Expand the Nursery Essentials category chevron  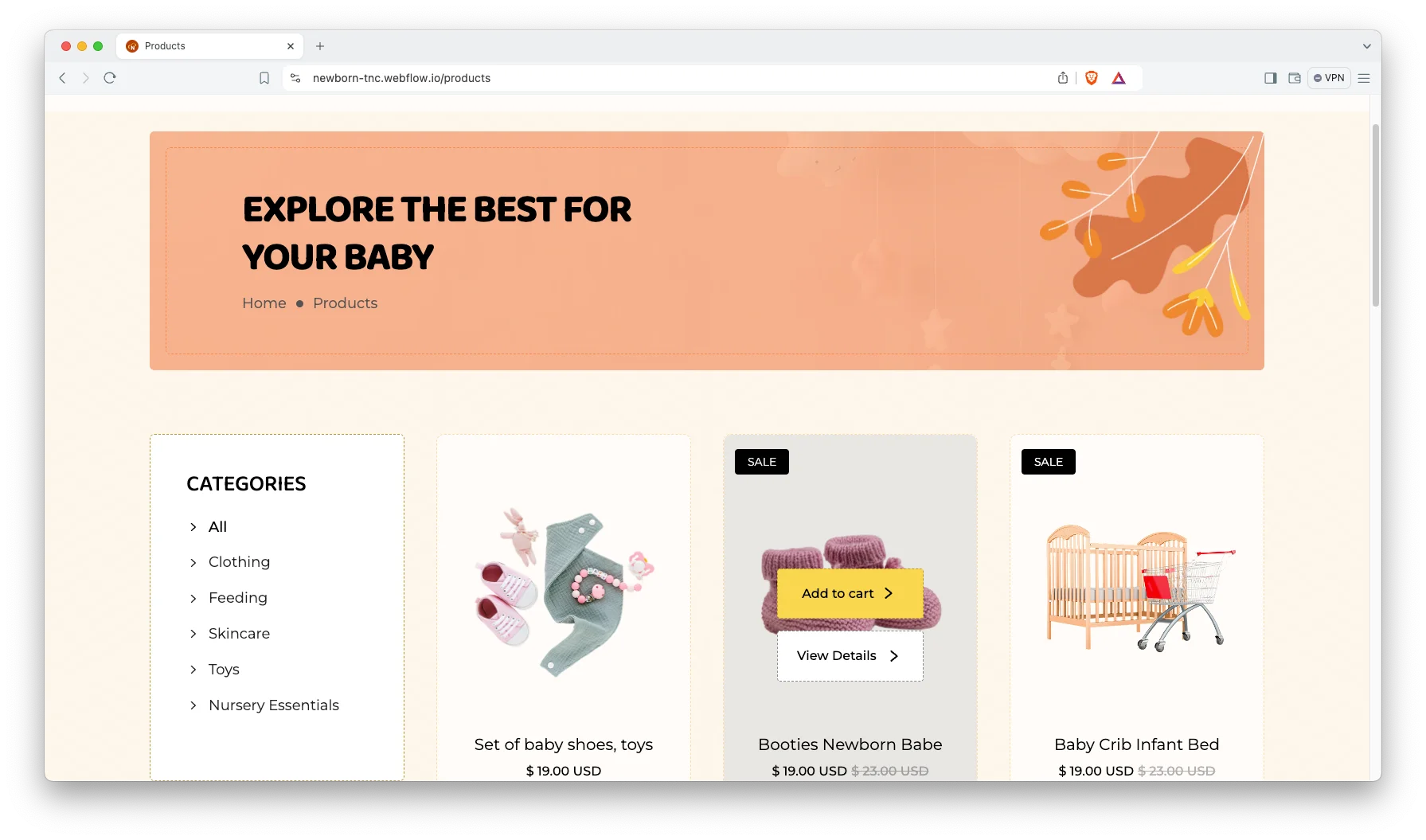tap(193, 705)
